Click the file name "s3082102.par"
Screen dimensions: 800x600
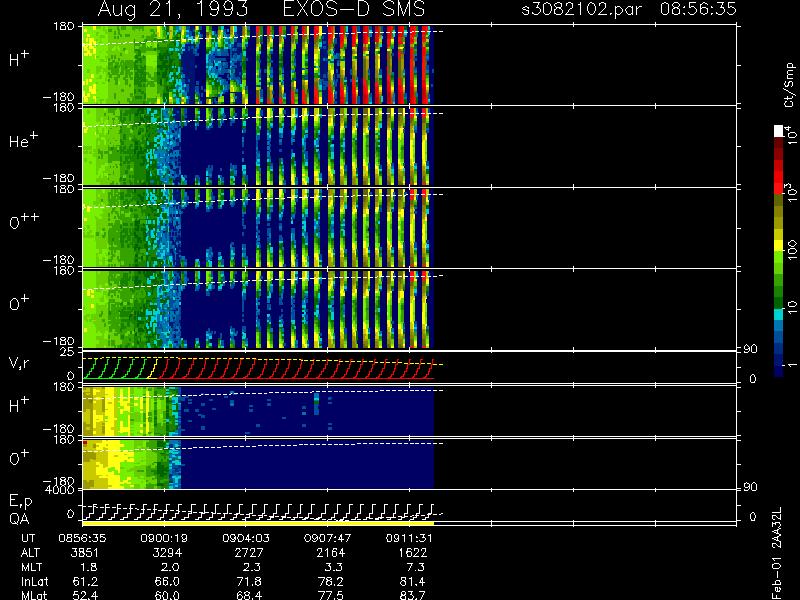click(x=582, y=10)
